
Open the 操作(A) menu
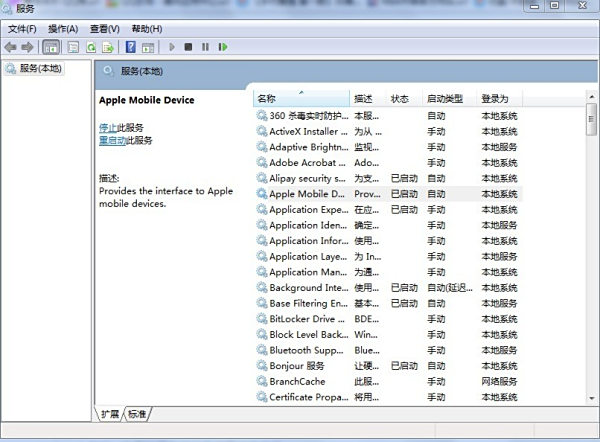[63, 29]
